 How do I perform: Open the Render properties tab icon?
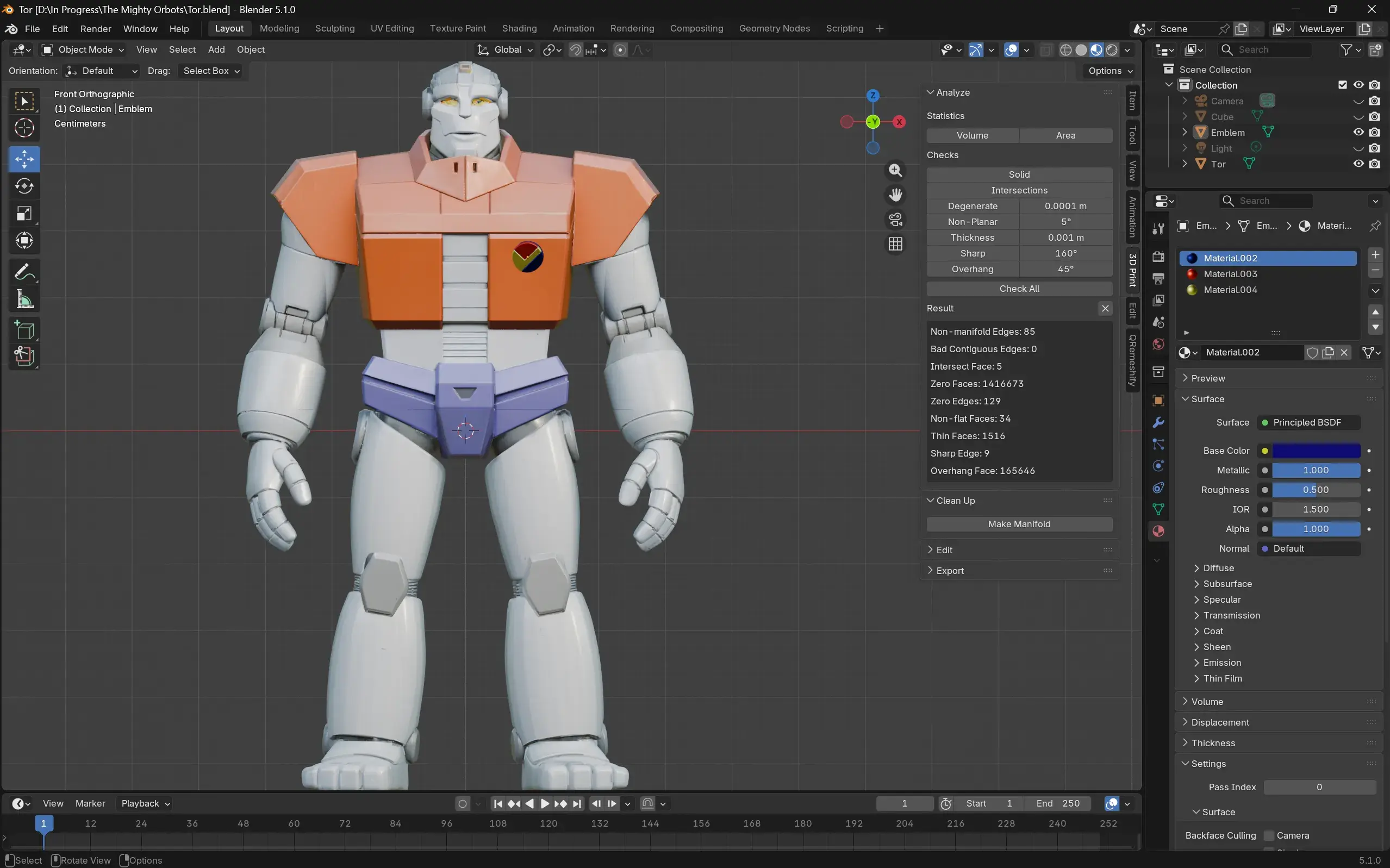(1158, 257)
